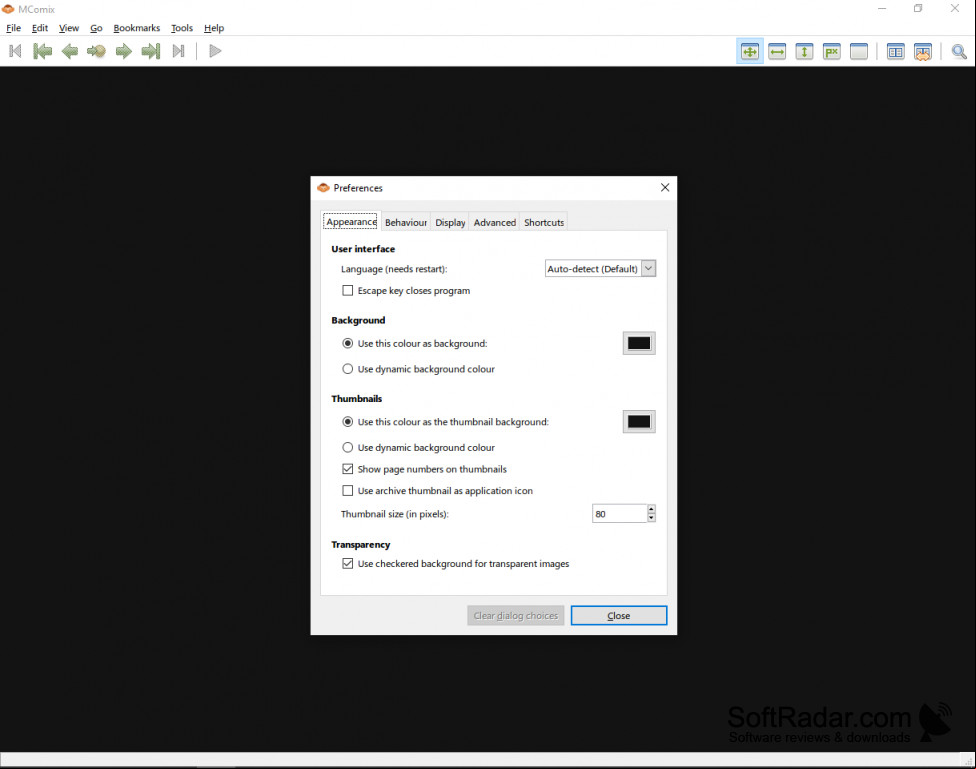Switch to the Shortcuts tab

[x=543, y=222]
